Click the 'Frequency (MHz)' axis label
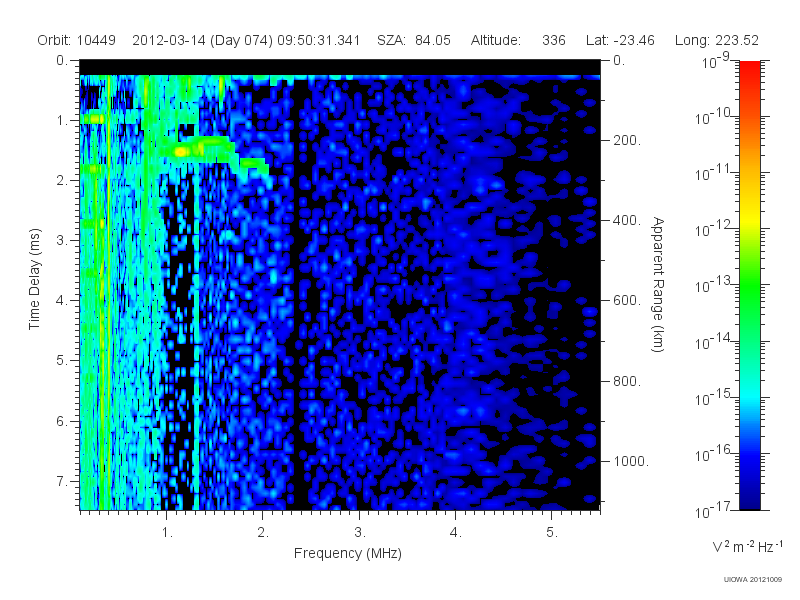Screen dimensions: 800x600 coord(348,553)
